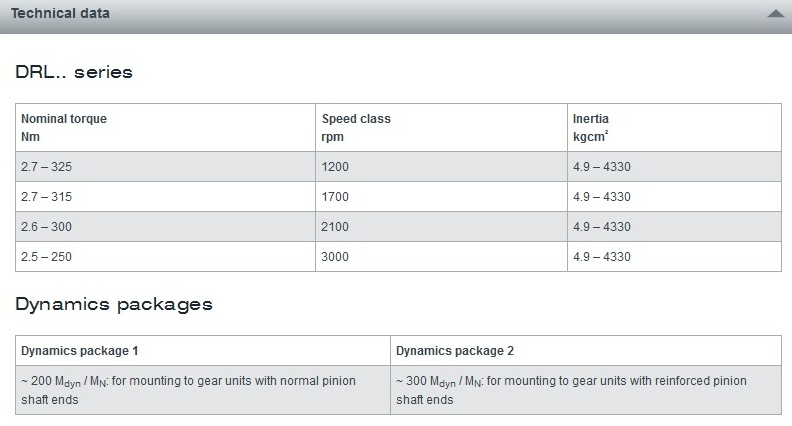Select the 2.6 – 300 torque cell

tap(165, 226)
